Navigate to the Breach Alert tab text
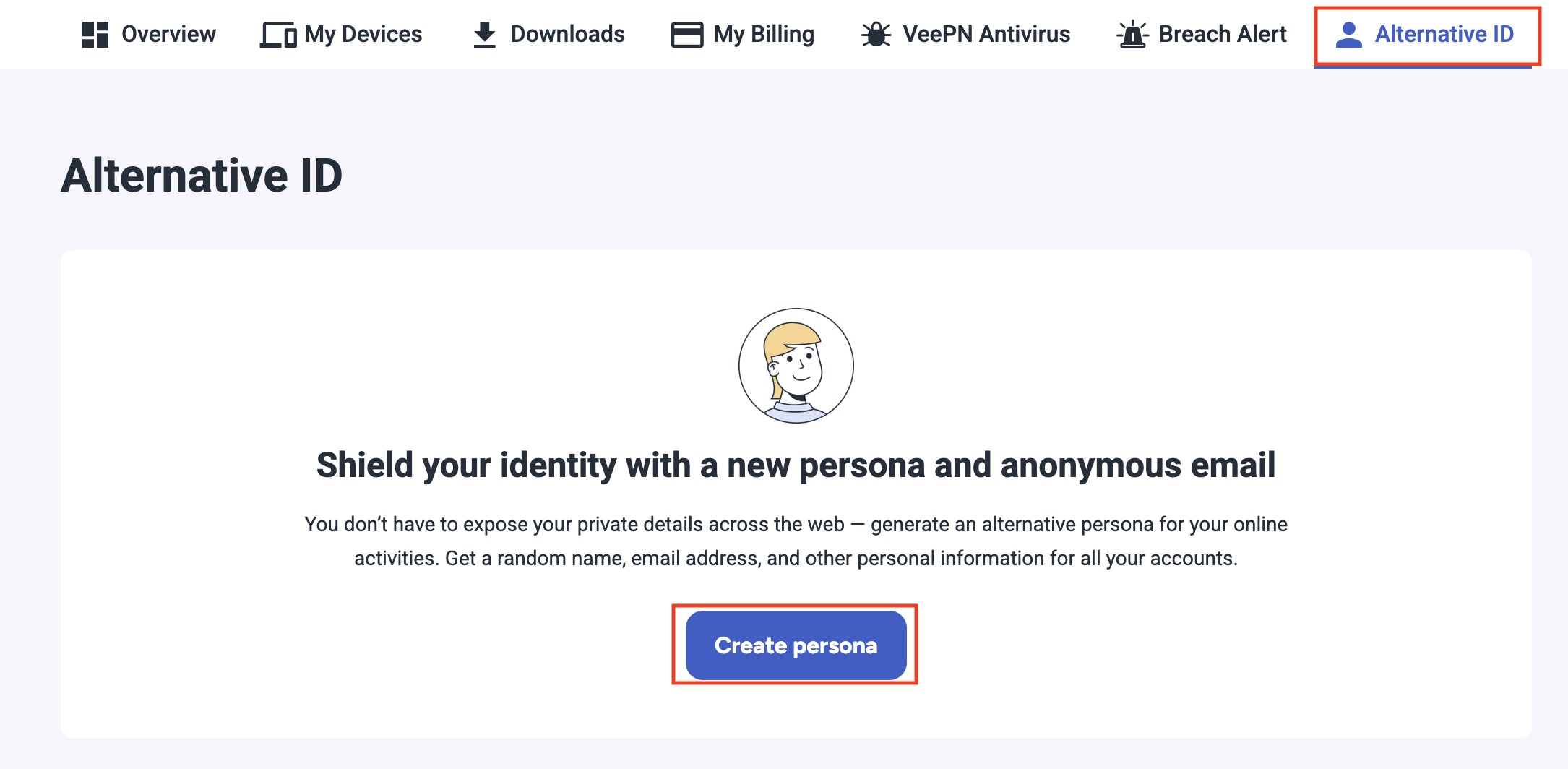 click(1223, 34)
